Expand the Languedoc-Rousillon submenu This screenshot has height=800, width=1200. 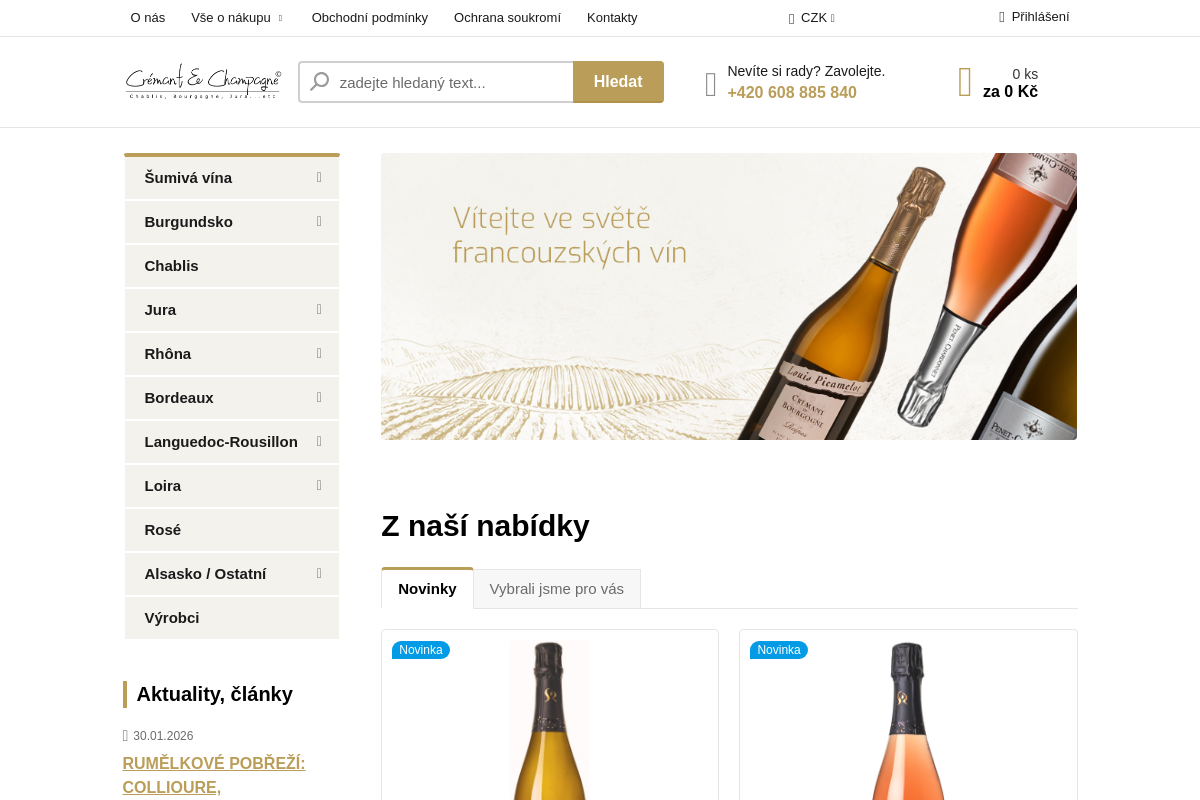click(x=319, y=441)
